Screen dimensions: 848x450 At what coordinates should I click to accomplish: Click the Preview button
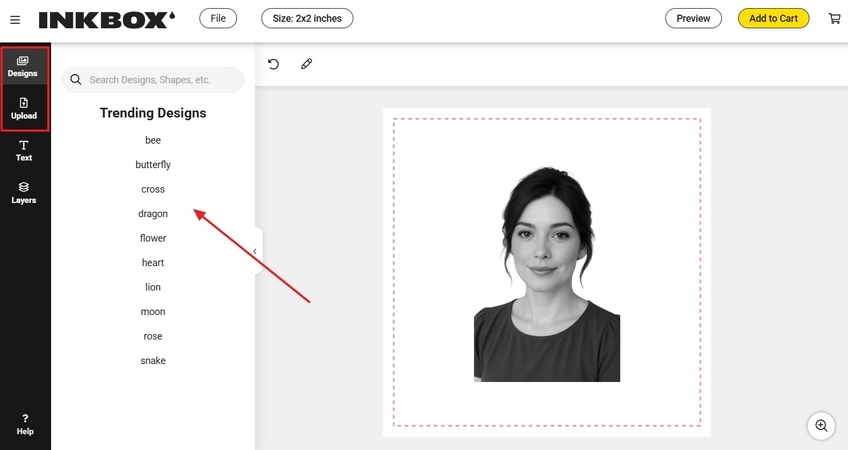click(x=693, y=18)
